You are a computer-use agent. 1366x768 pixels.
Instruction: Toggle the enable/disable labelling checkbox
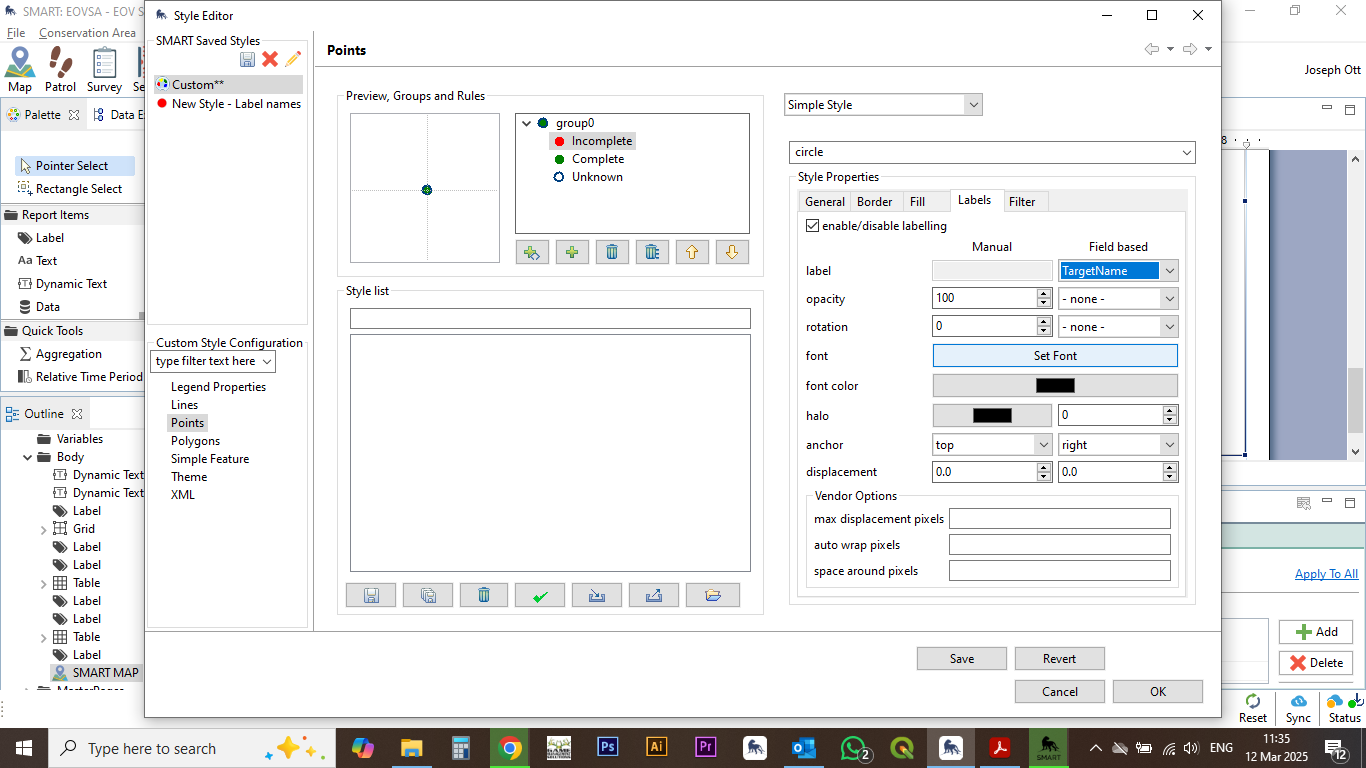(812, 226)
